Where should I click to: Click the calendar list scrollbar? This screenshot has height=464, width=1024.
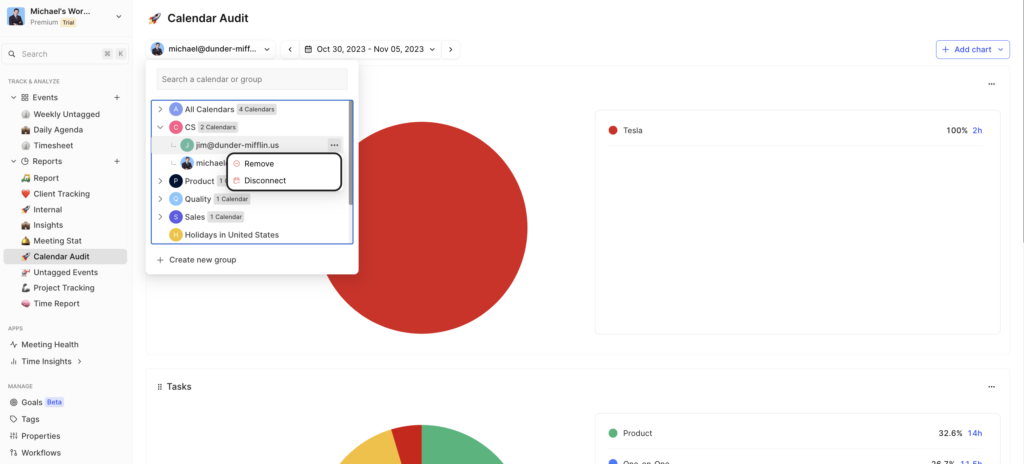click(x=351, y=152)
